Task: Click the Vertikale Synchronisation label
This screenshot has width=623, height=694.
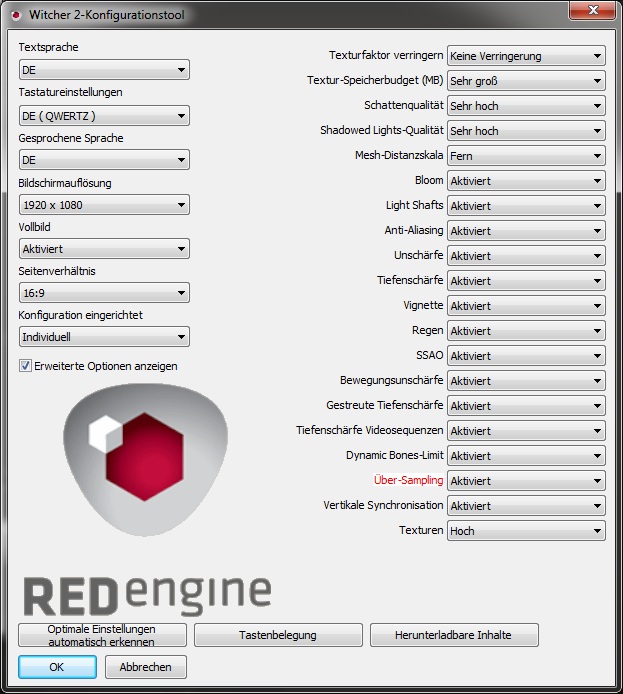Action: coord(383,505)
